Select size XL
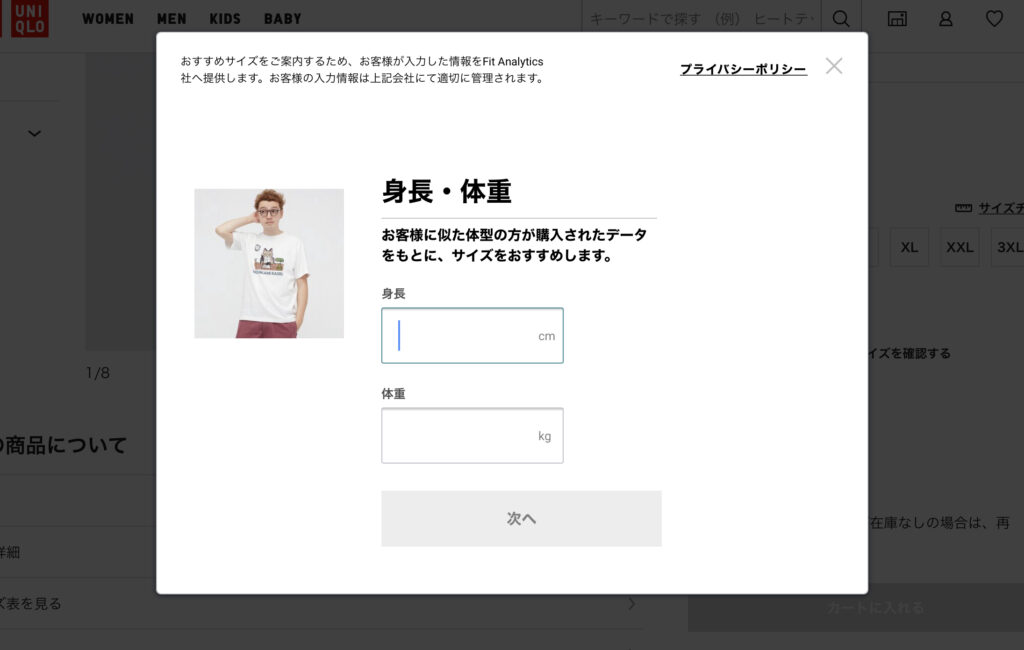 click(x=909, y=247)
